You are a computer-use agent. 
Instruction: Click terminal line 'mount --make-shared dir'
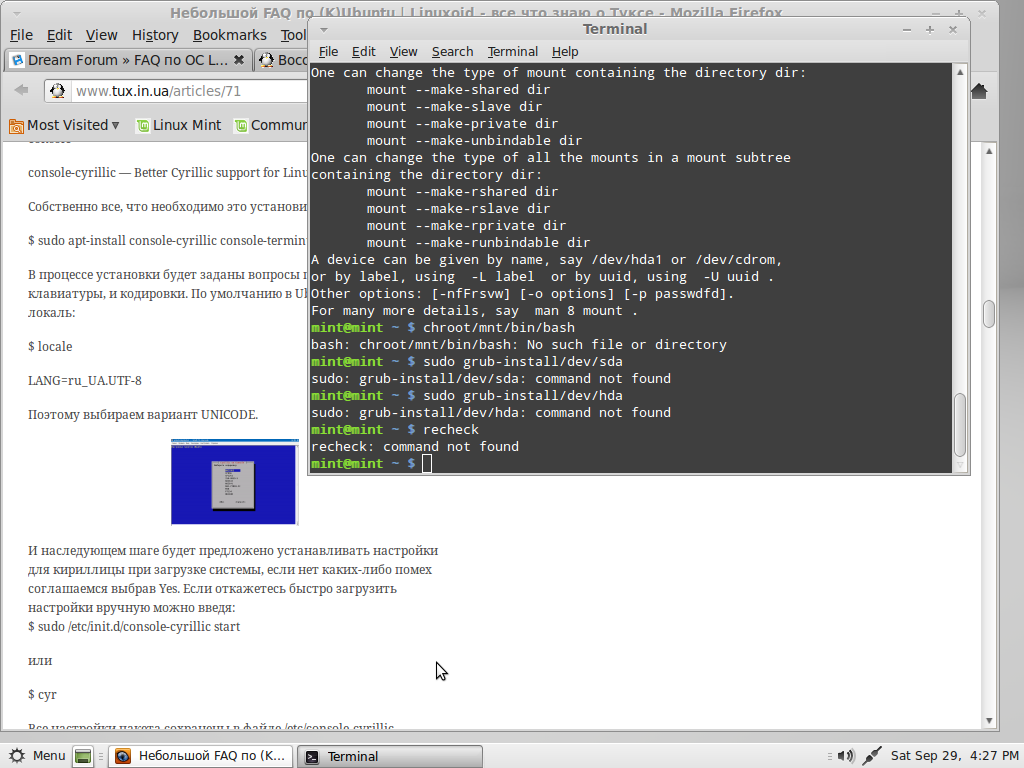click(458, 90)
